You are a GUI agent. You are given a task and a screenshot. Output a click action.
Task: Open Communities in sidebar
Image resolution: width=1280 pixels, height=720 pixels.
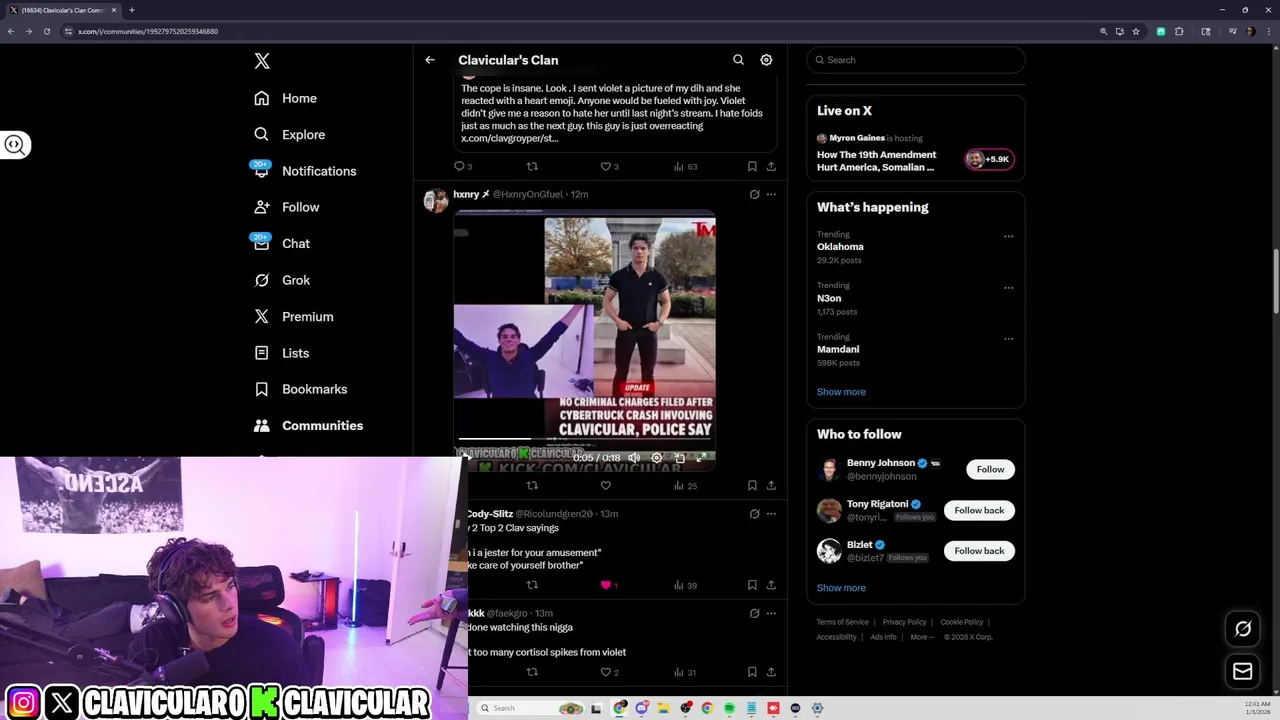308,425
